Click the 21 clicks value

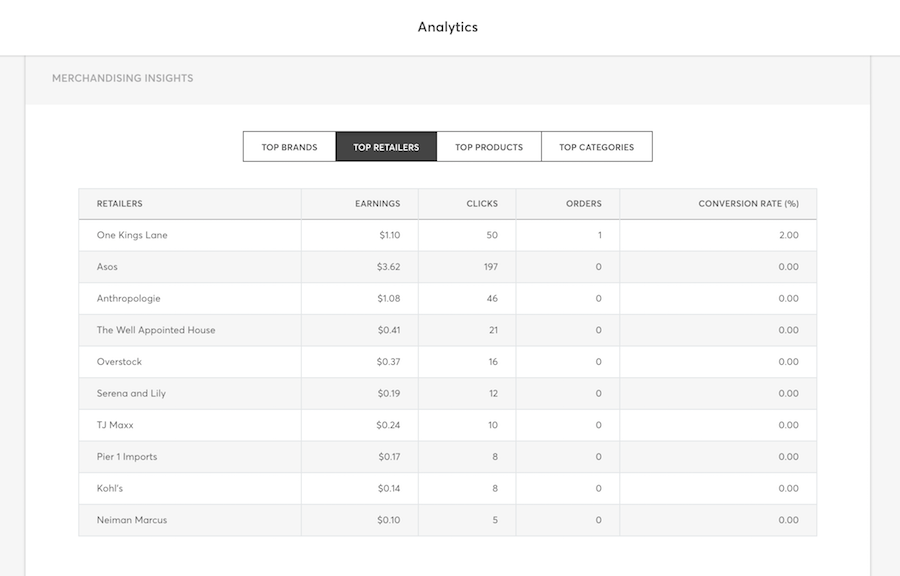pyautogui.click(x=494, y=330)
